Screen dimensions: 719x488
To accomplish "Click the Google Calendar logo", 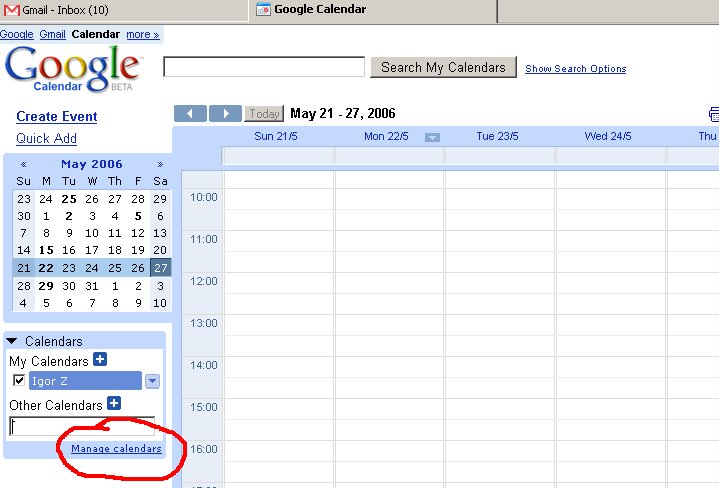I will click(73, 69).
